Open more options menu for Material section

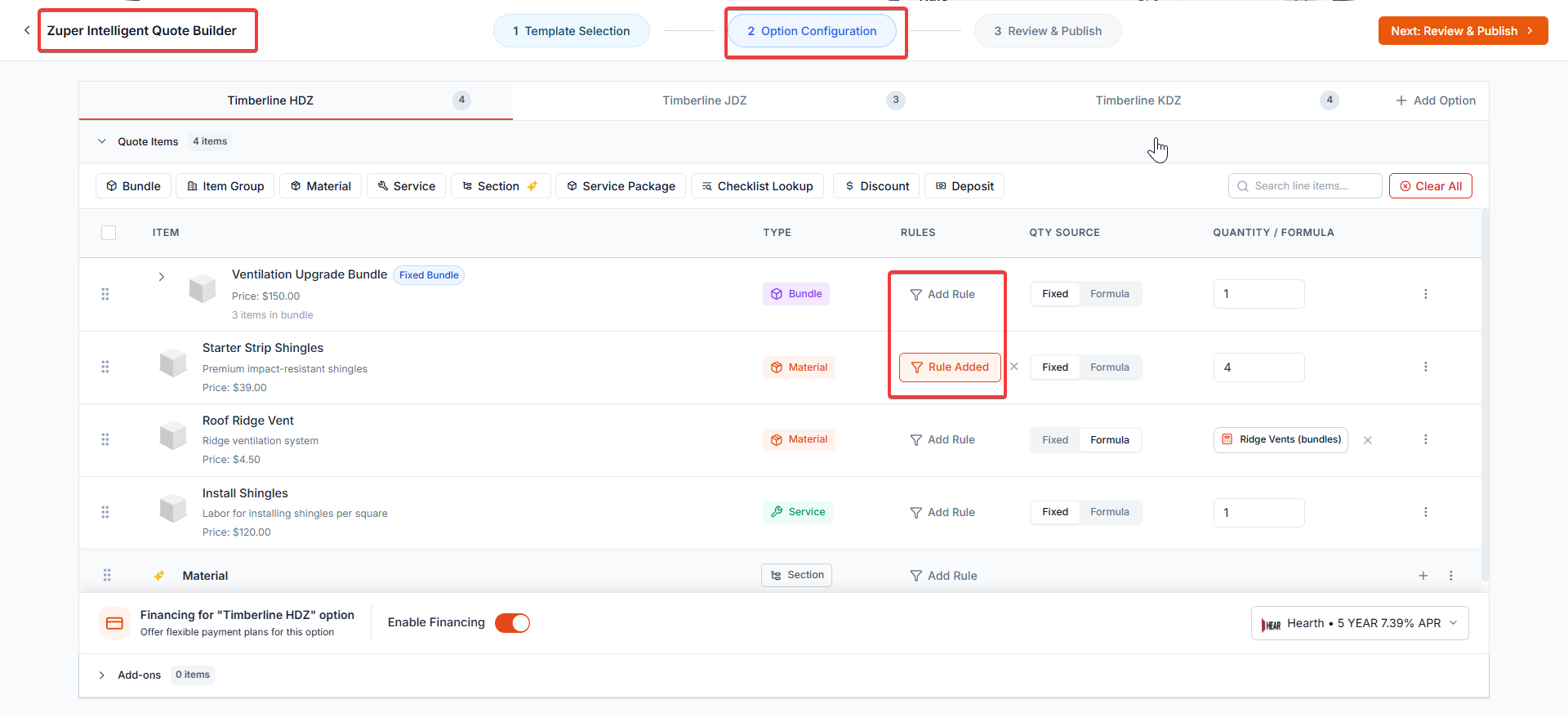1451,576
